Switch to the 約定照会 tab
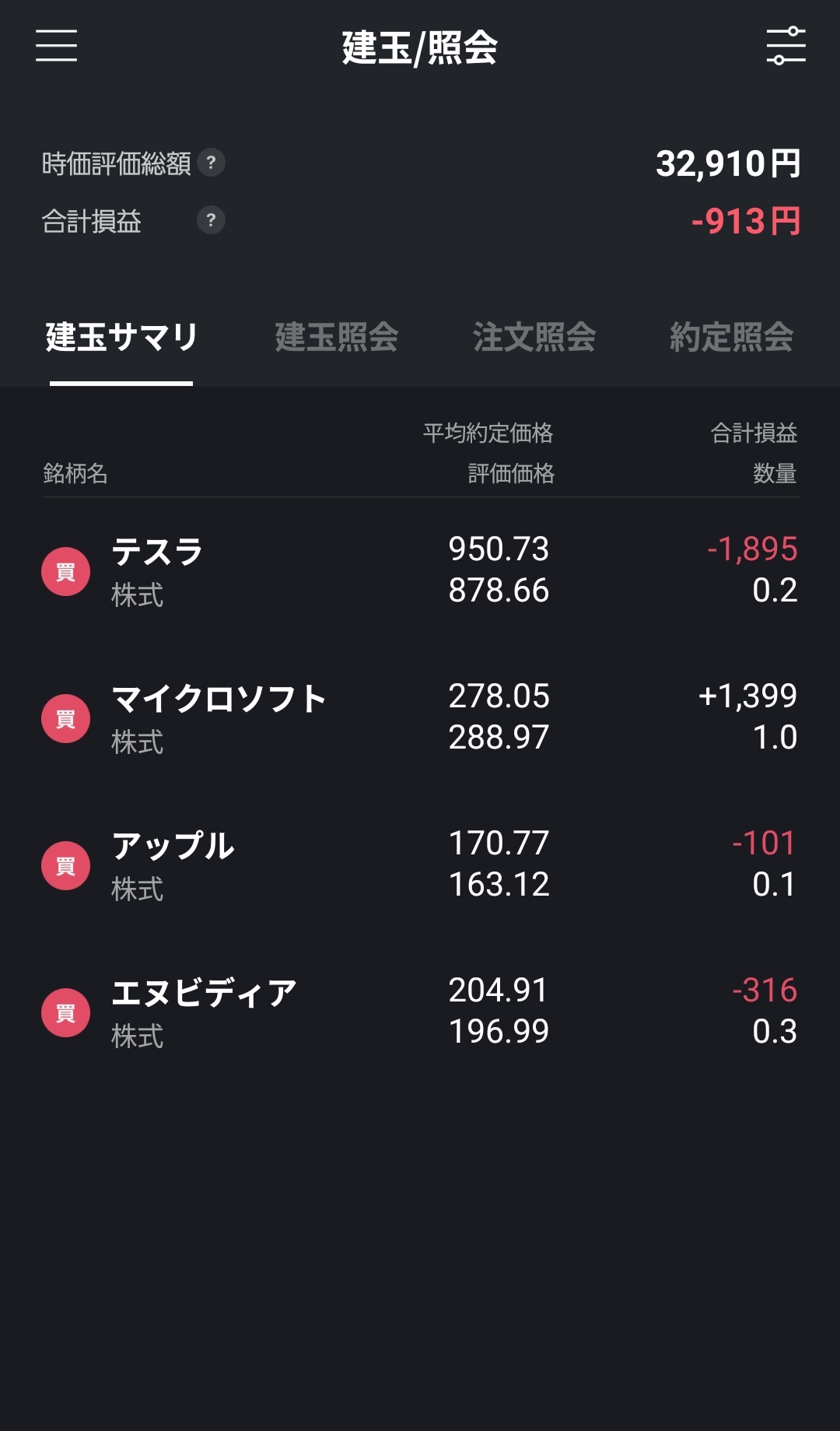Screen dimensions: 840x1431 (x=732, y=338)
